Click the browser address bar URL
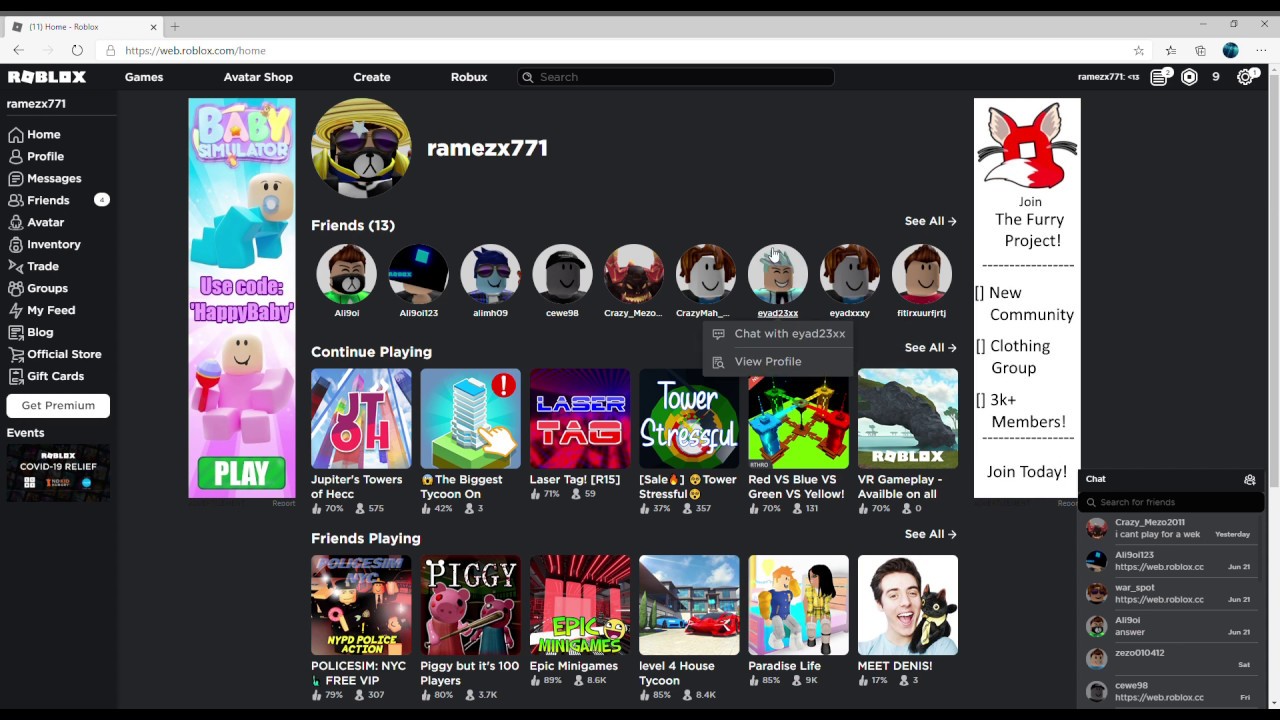Viewport: 1280px width, 720px height. [x=195, y=50]
